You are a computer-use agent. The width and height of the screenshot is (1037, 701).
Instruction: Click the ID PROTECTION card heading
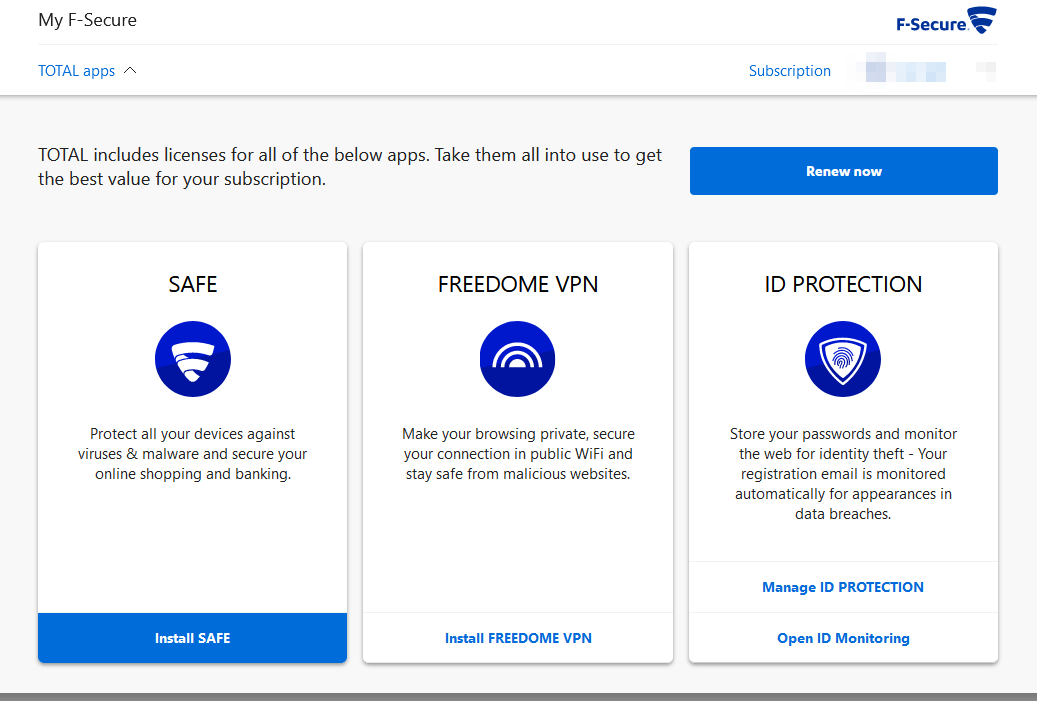click(843, 284)
